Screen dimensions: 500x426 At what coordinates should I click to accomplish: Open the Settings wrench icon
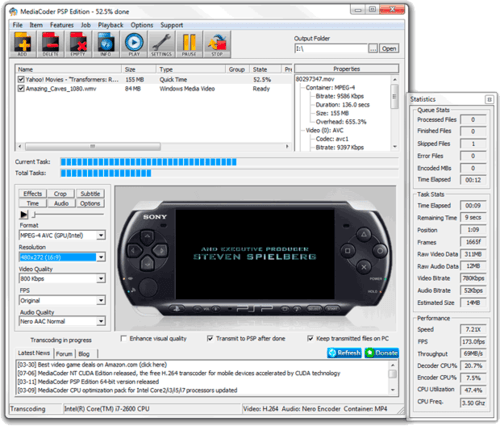pyautogui.click(x=162, y=44)
